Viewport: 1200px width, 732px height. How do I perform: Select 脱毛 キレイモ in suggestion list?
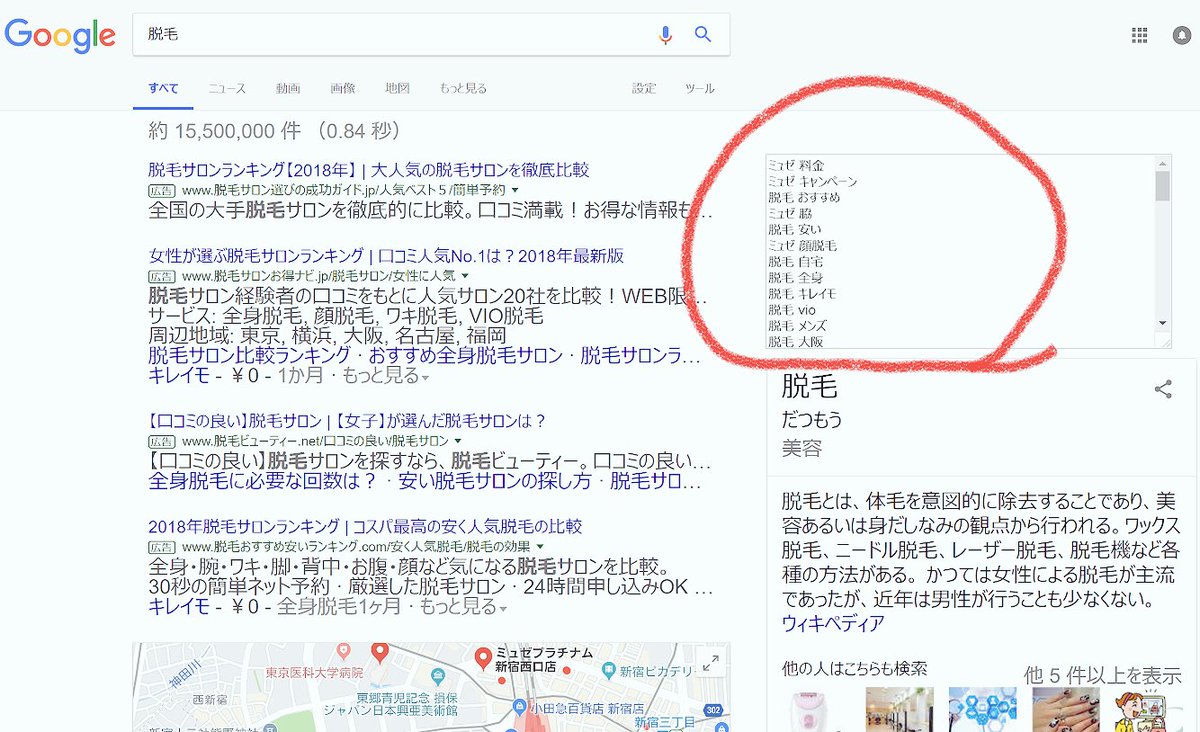point(802,294)
